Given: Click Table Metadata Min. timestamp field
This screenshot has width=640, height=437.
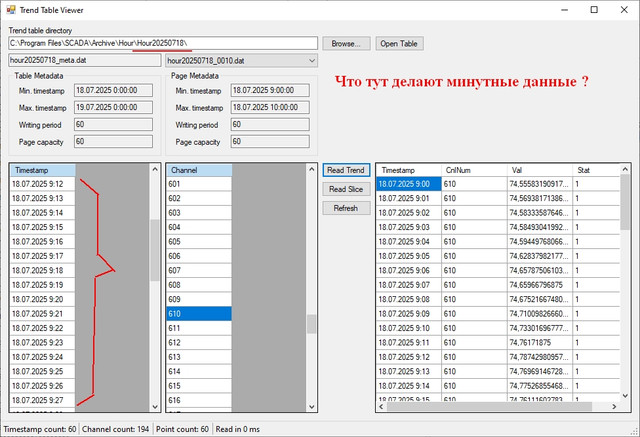Looking at the screenshot, I should pos(113,91).
